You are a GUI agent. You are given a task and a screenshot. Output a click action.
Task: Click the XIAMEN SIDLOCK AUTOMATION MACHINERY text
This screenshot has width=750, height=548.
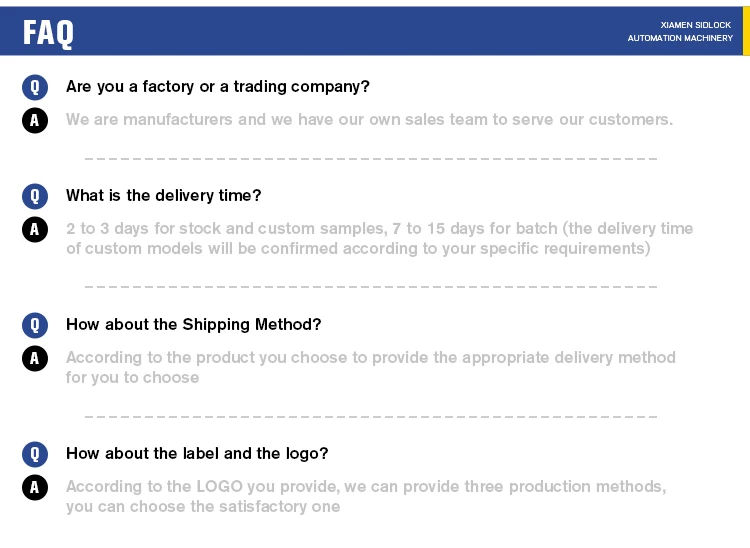click(x=680, y=31)
